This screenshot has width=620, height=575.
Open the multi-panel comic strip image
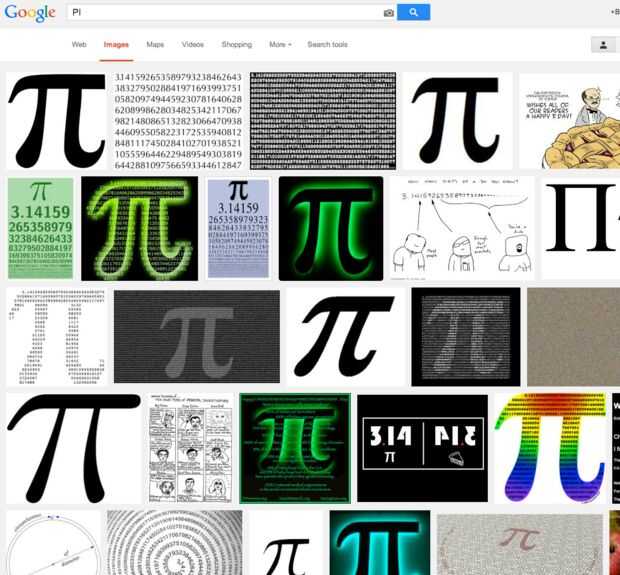coord(191,448)
